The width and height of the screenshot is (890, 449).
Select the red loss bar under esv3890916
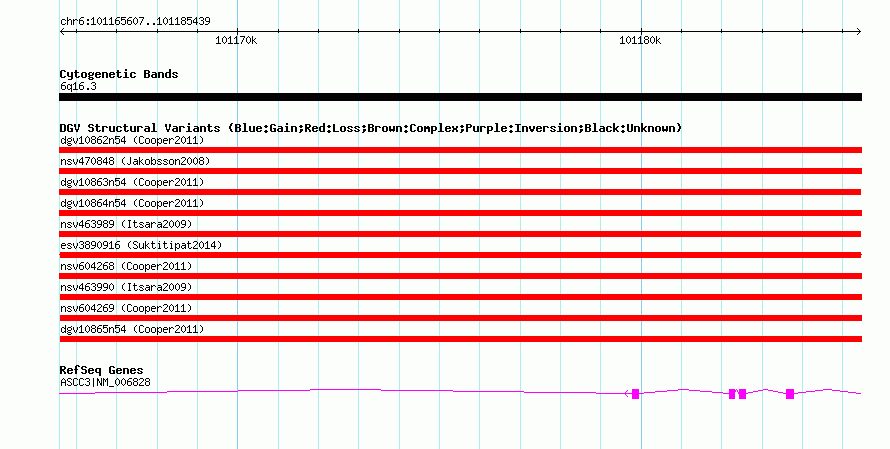[x=460, y=255]
